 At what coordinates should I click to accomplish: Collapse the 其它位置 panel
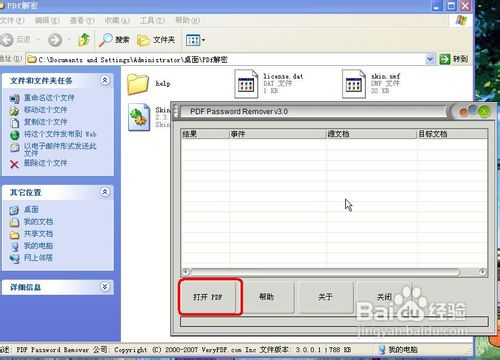coord(105,192)
